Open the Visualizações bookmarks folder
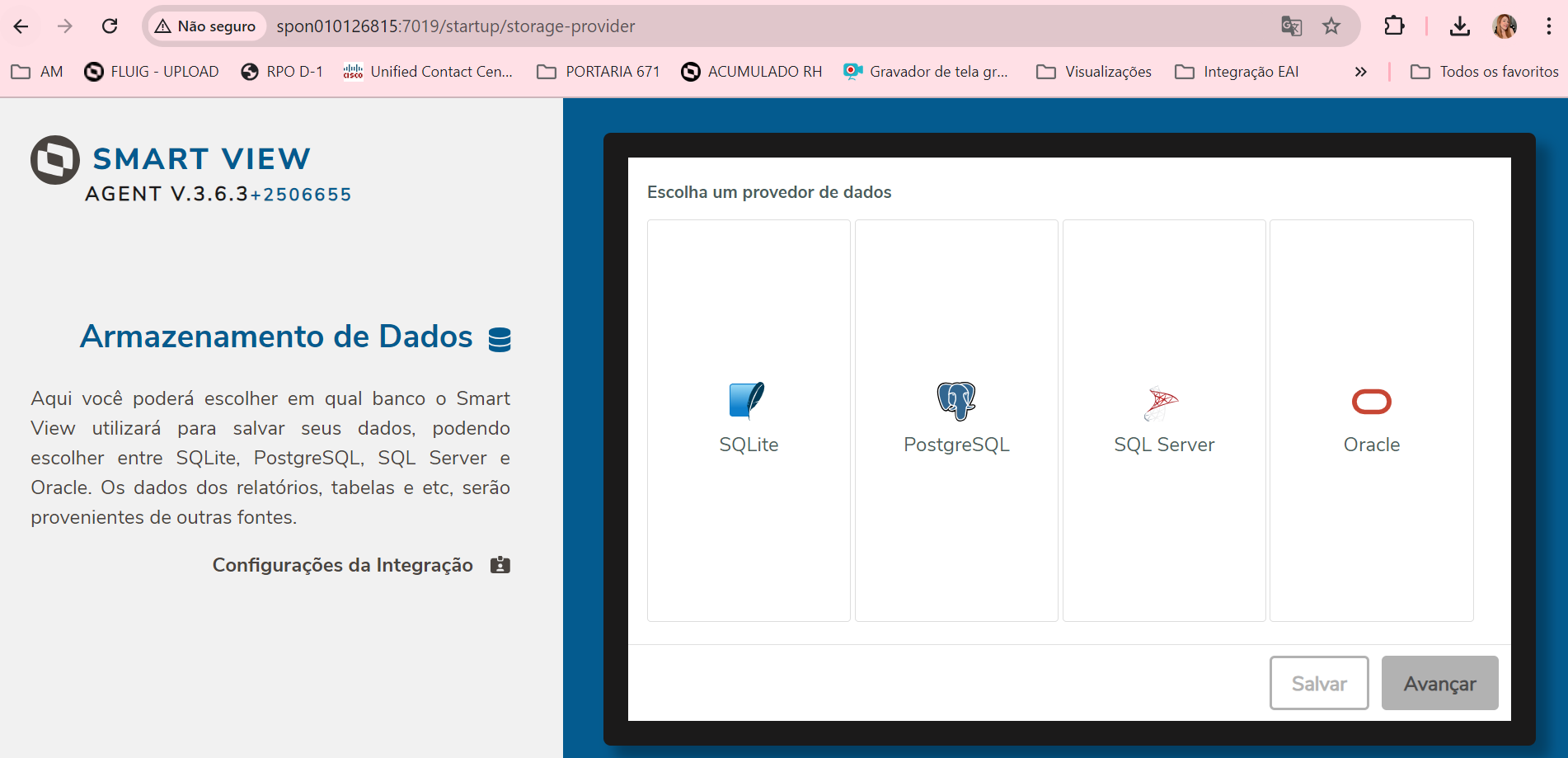 click(1094, 72)
